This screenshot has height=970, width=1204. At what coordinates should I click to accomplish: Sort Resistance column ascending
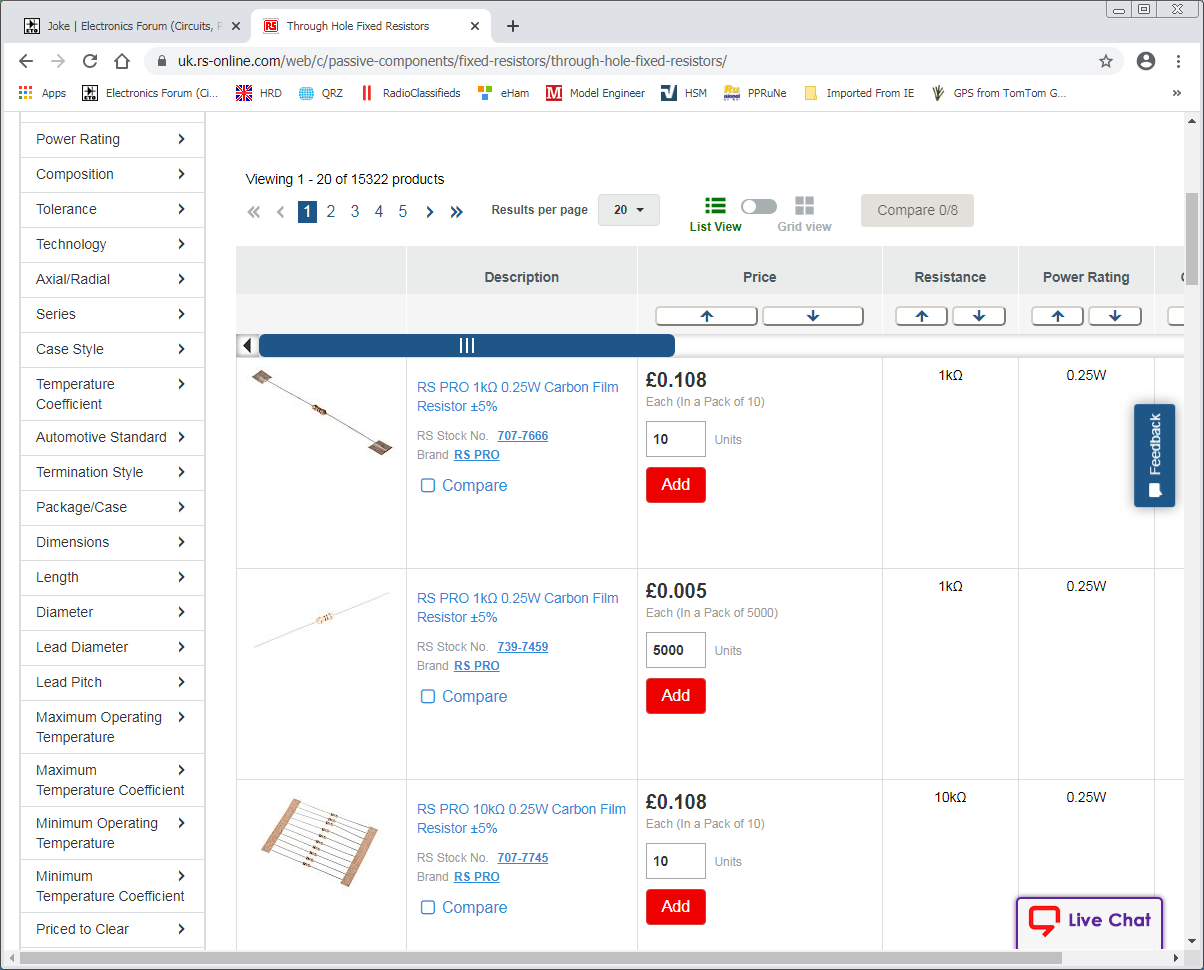pos(922,316)
